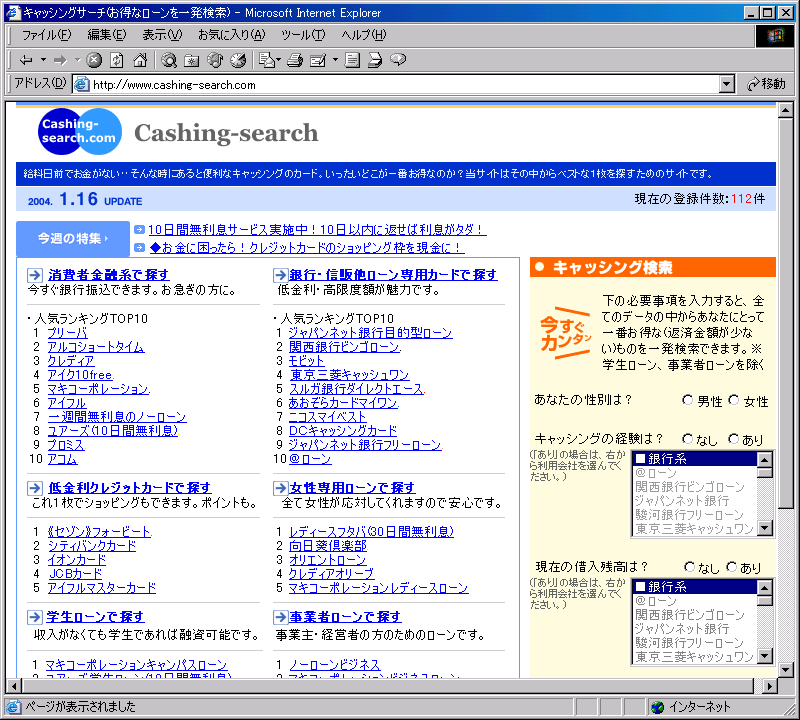Viewport: 800px width, 720px height.
Task: Click the Edit page toolbar icon
Action: (318, 60)
